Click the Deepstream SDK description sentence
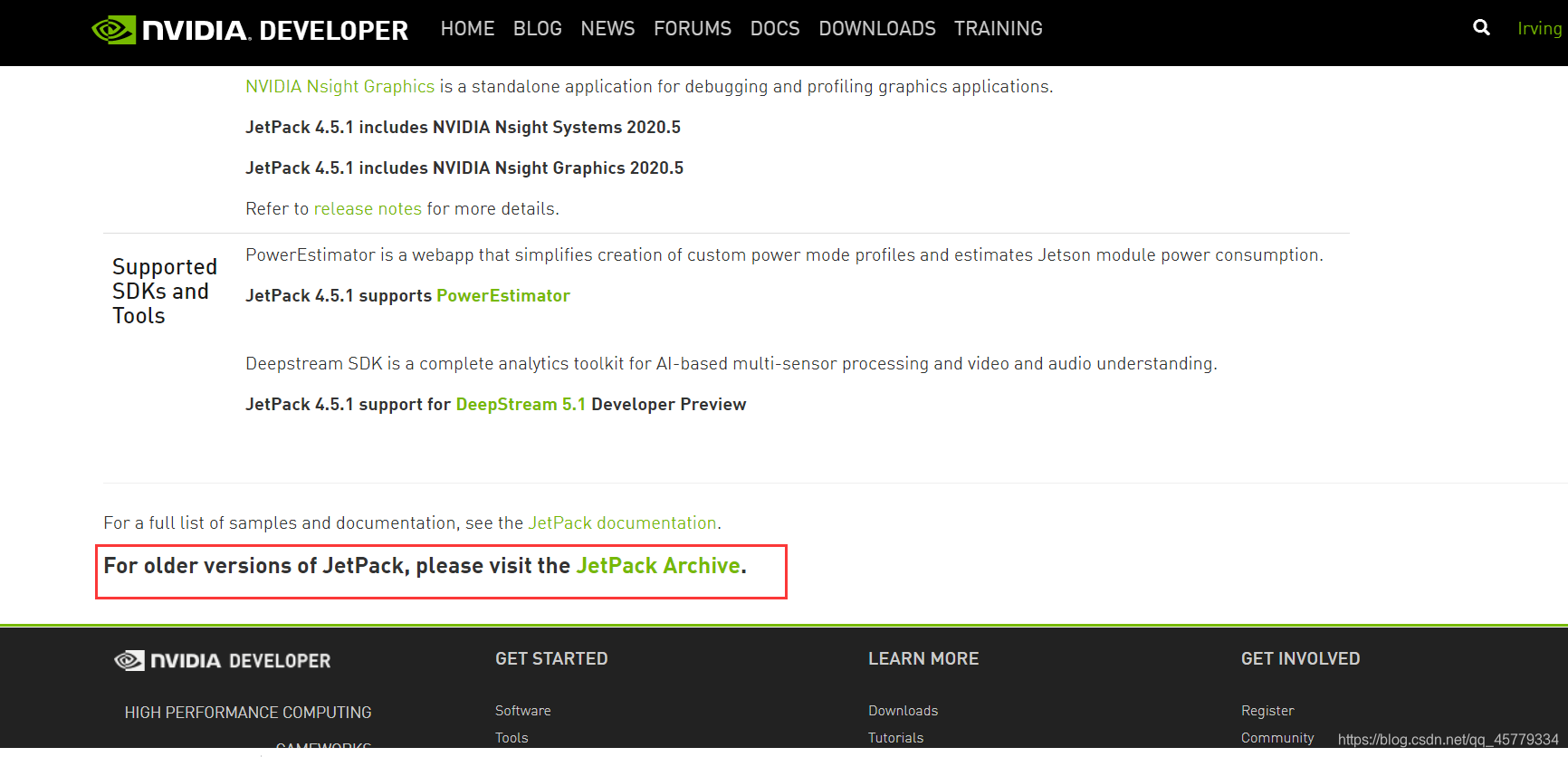Viewport: 1568px width, 757px height. 731,364
